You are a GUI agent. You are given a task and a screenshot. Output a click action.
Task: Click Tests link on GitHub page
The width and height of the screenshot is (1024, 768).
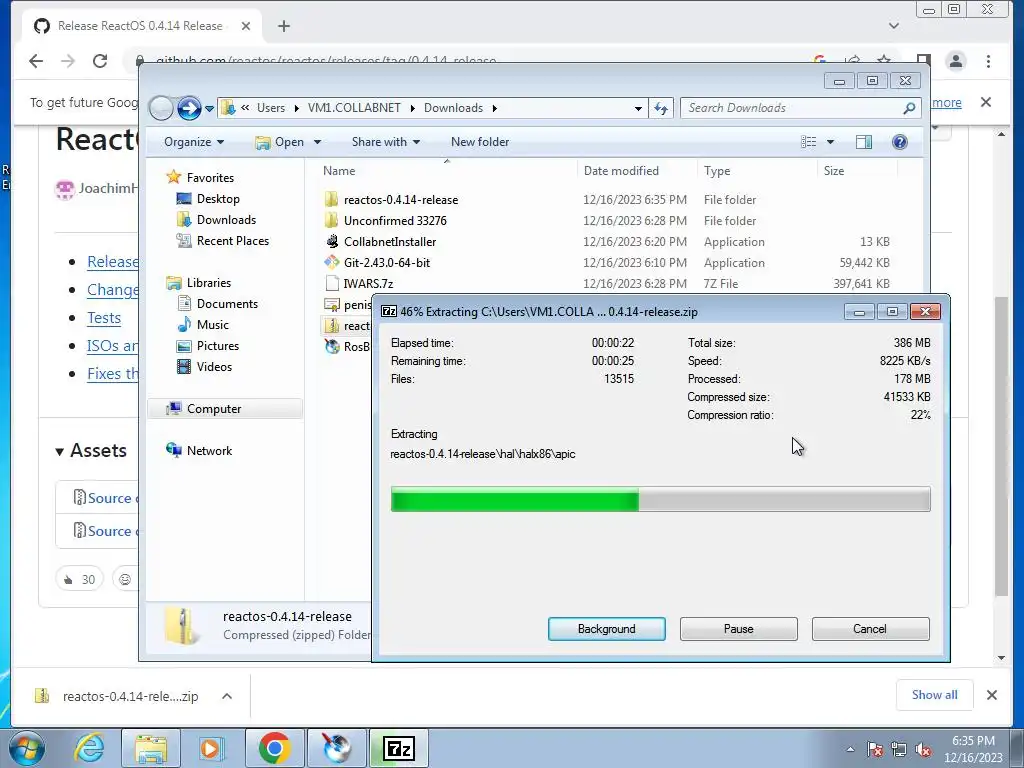104,317
